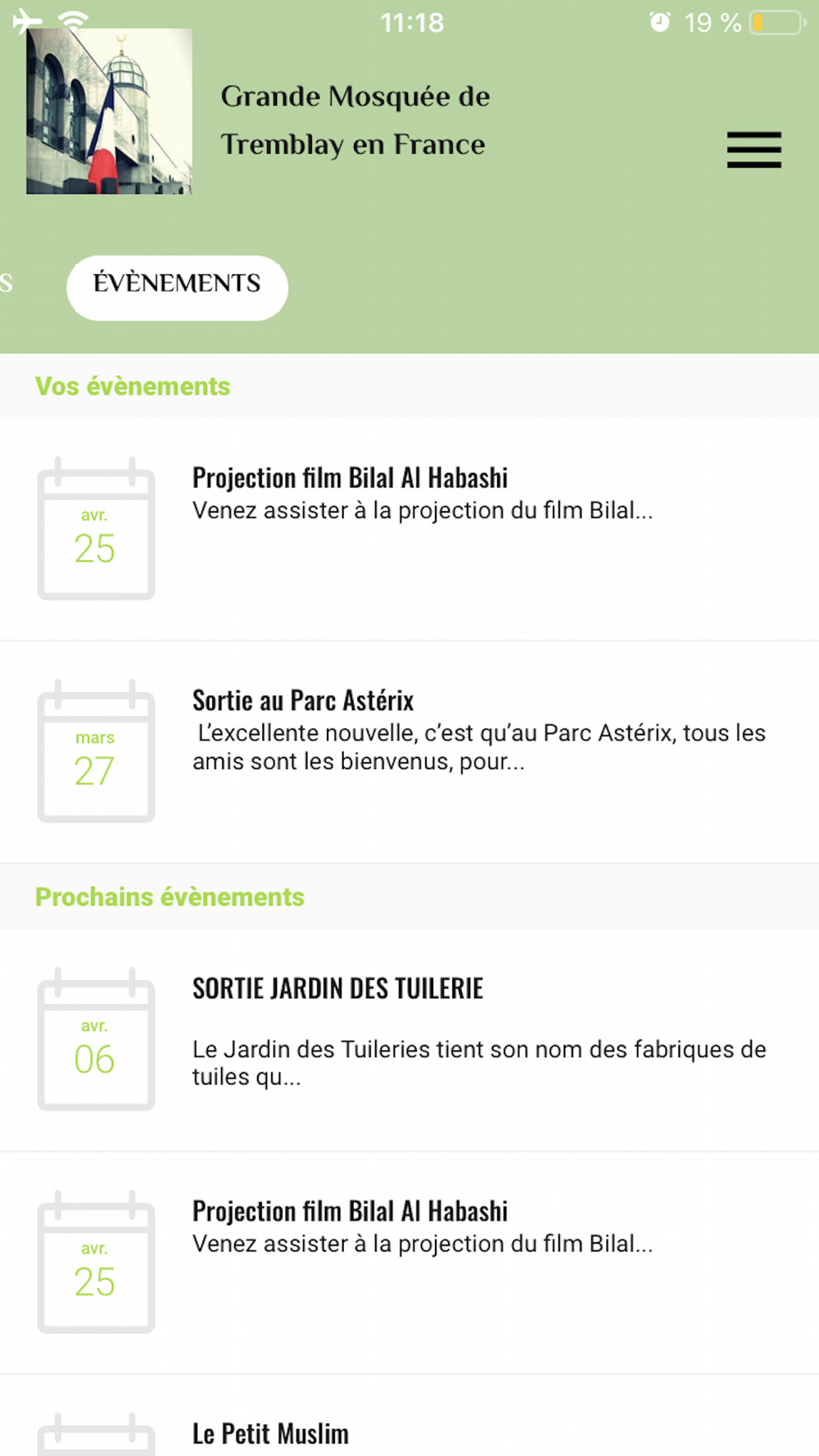Tap the avr. 25 calendar icon in Vos évènements
This screenshot has height=1456, width=819.
pos(96,528)
